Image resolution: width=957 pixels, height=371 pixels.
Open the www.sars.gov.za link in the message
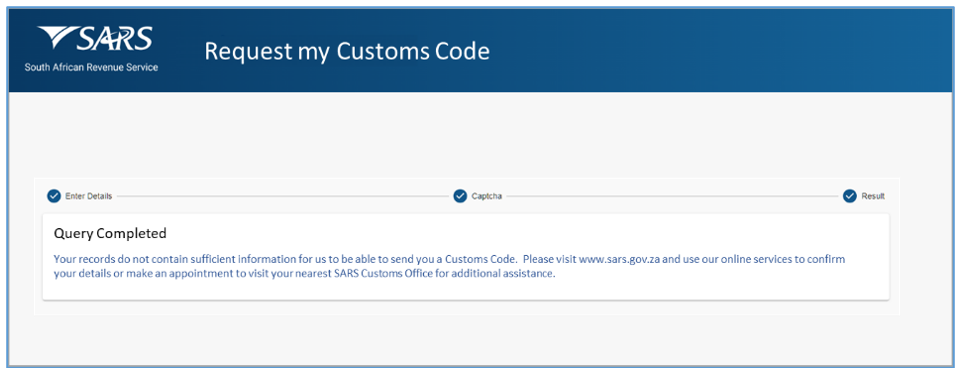point(620,259)
